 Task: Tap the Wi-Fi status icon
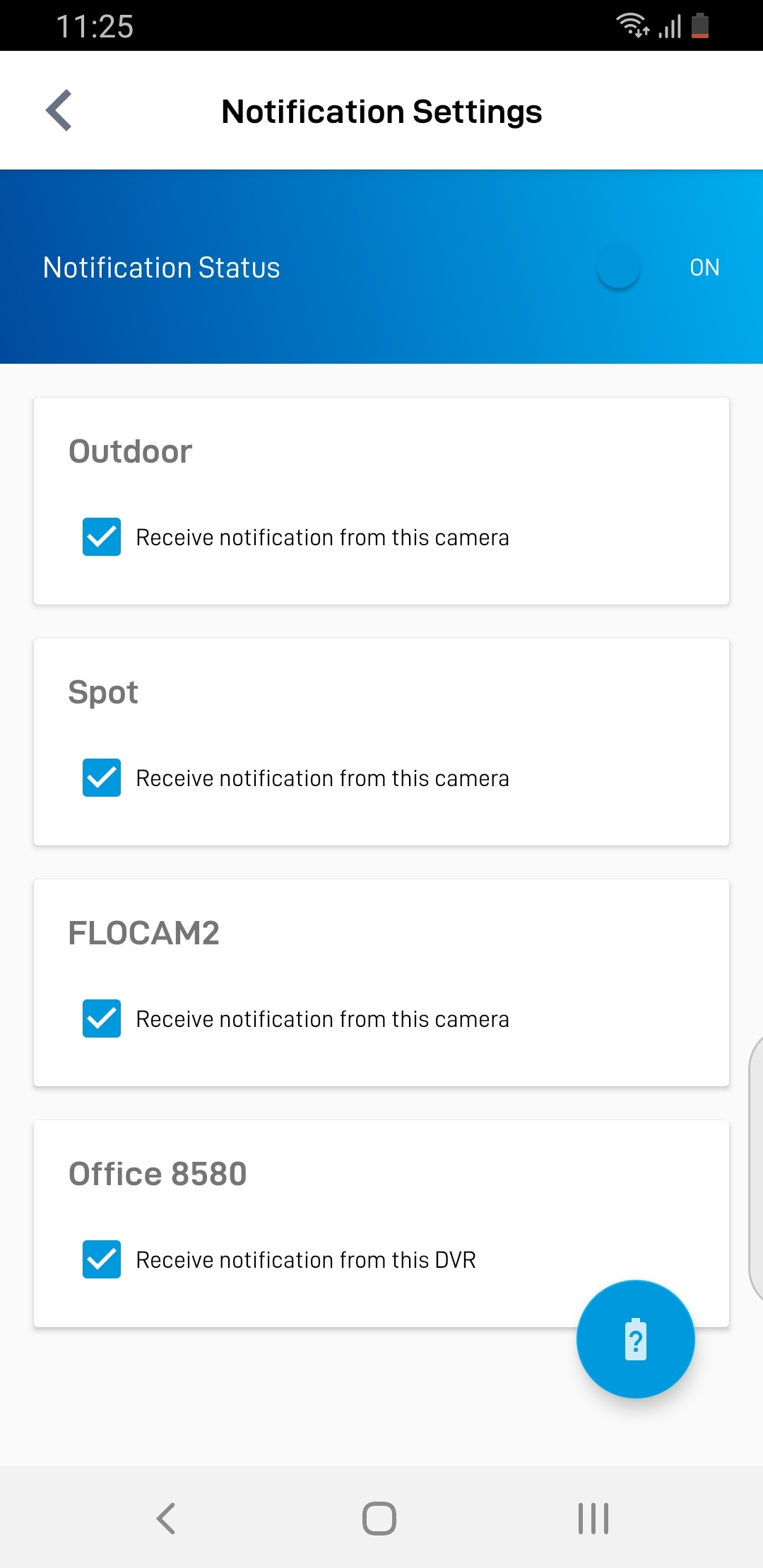(632, 25)
